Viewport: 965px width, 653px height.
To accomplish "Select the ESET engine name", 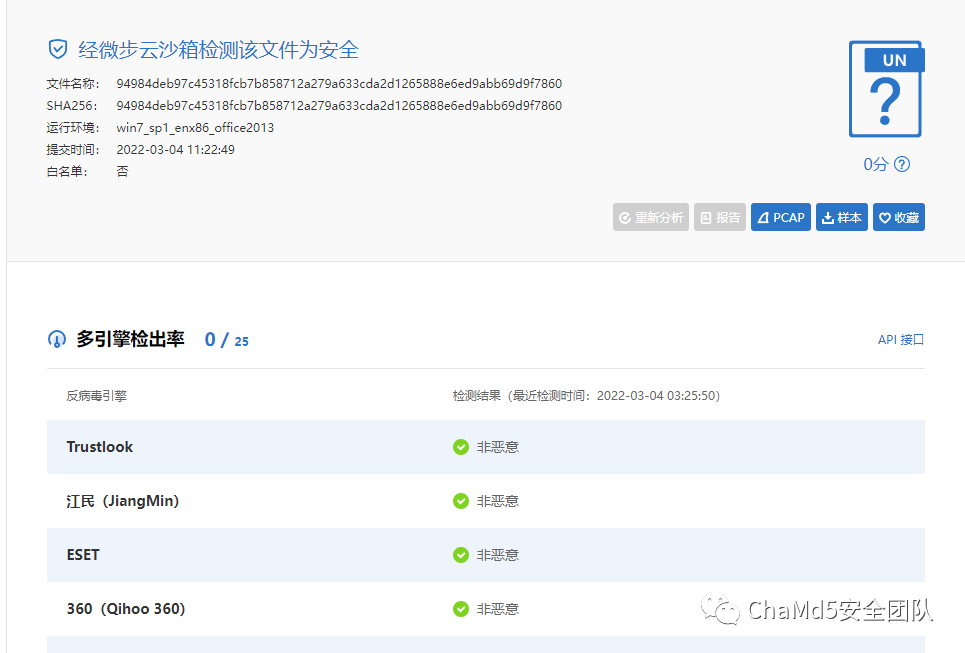I will (83, 555).
